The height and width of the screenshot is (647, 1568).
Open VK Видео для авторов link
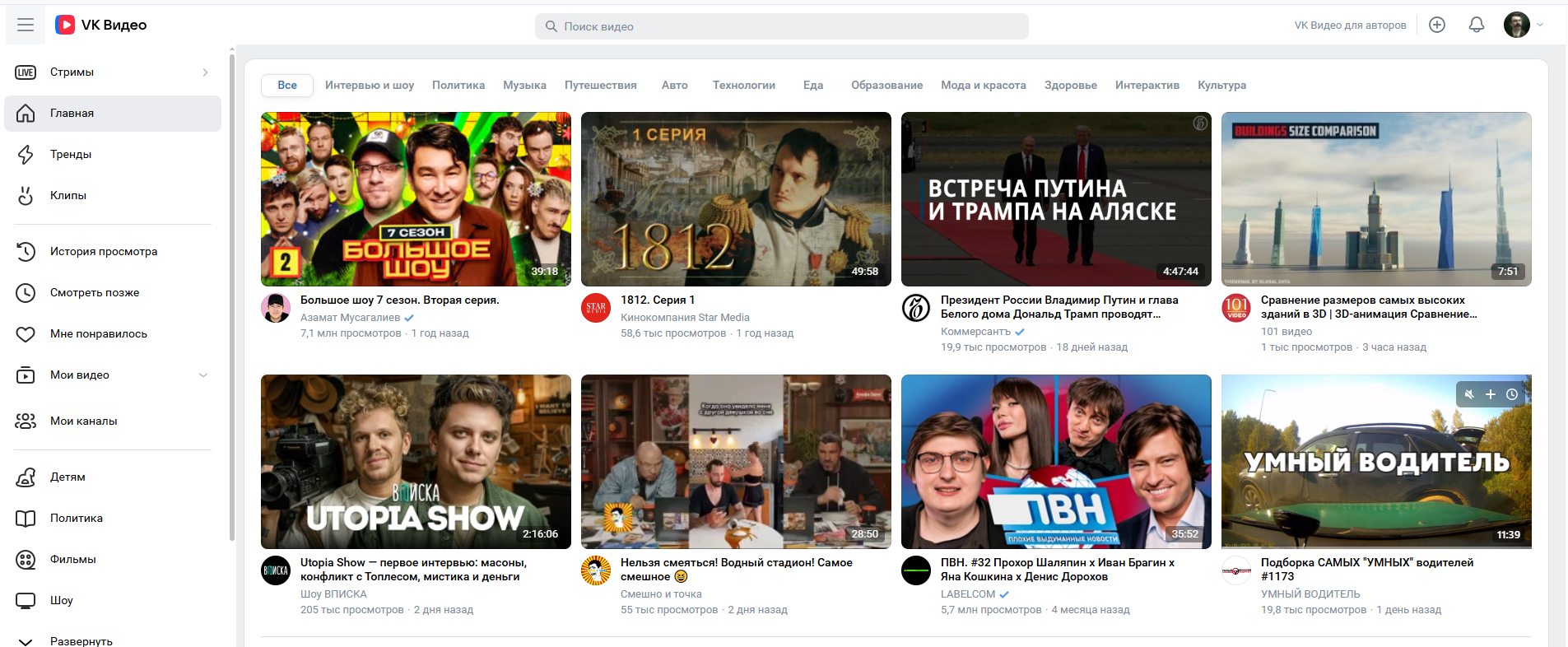pos(1350,26)
